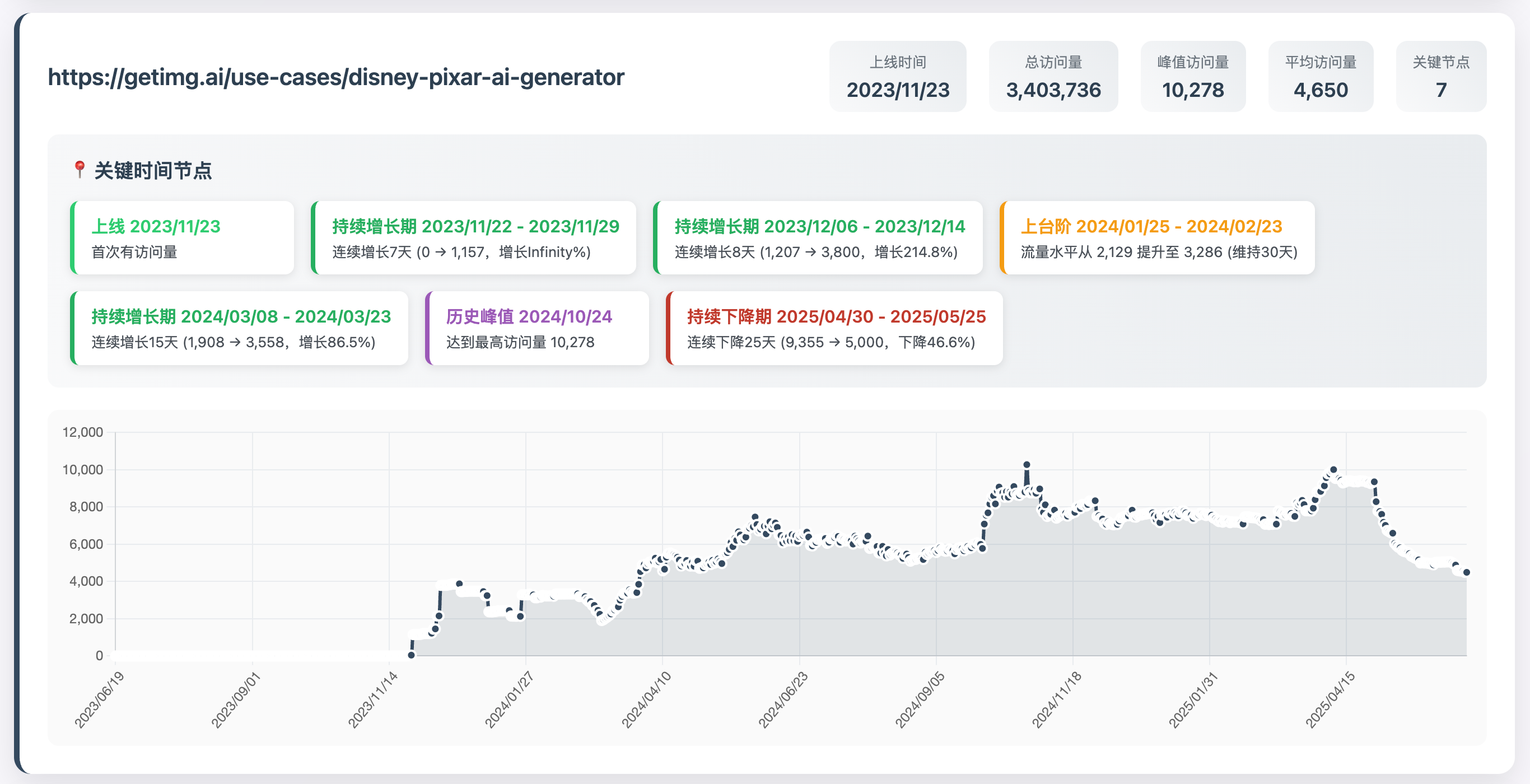Open the 上线 2023/11/23 milestone card
The width and height of the screenshot is (1530, 784).
[x=183, y=237]
